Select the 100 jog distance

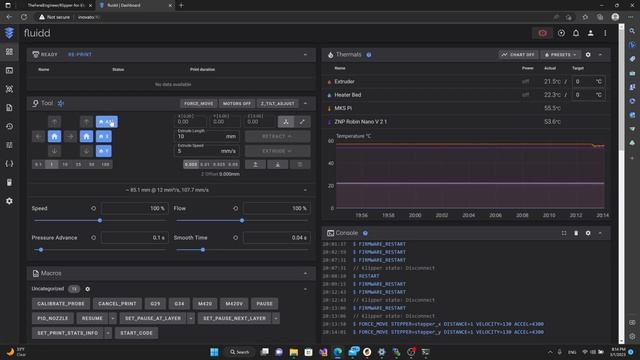pyautogui.click(x=105, y=164)
